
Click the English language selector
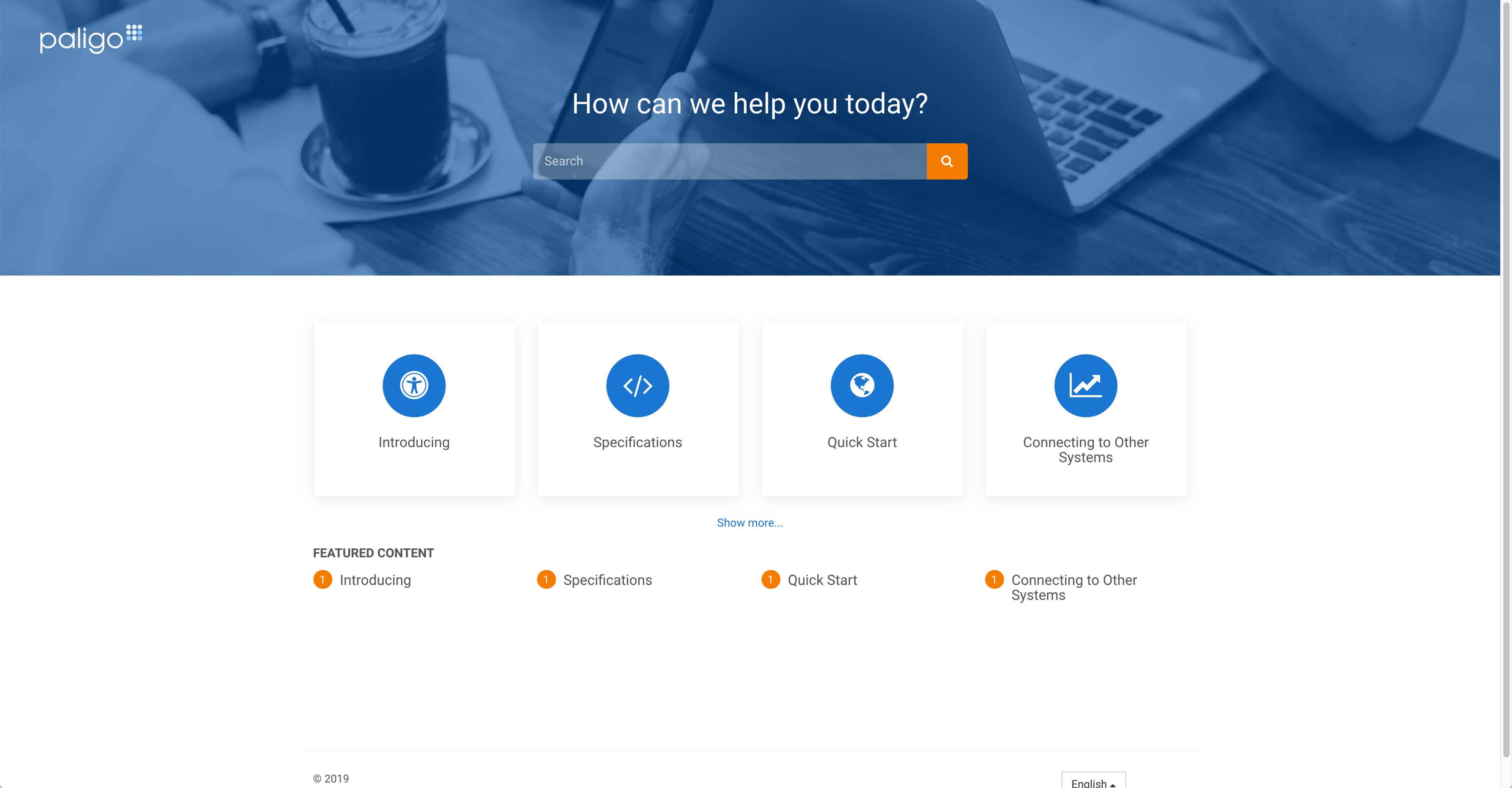click(x=1092, y=783)
